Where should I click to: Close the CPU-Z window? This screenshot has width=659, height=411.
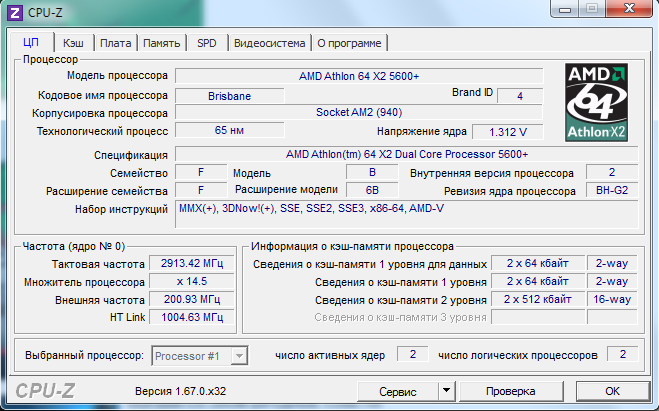pos(629,8)
